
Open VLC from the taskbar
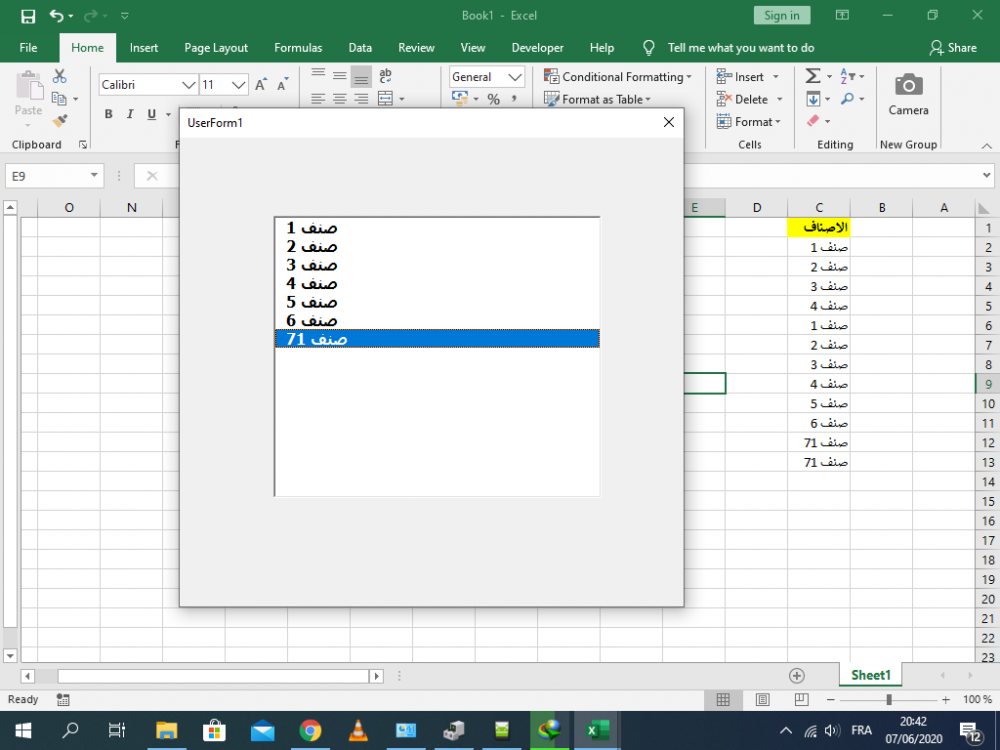pyautogui.click(x=358, y=731)
